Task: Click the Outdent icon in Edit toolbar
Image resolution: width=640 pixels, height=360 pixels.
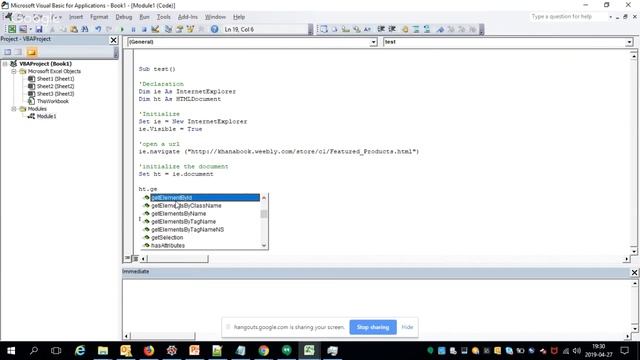Action: tap(392, 29)
